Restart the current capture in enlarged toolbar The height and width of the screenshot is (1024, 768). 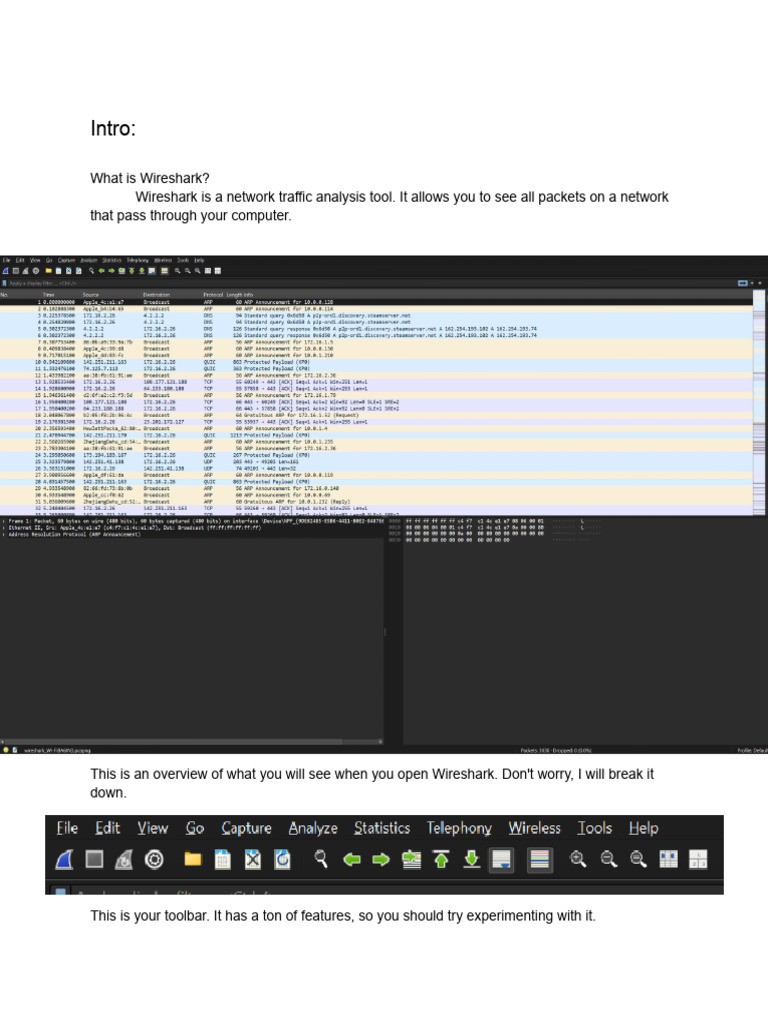click(x=124, y=859)
